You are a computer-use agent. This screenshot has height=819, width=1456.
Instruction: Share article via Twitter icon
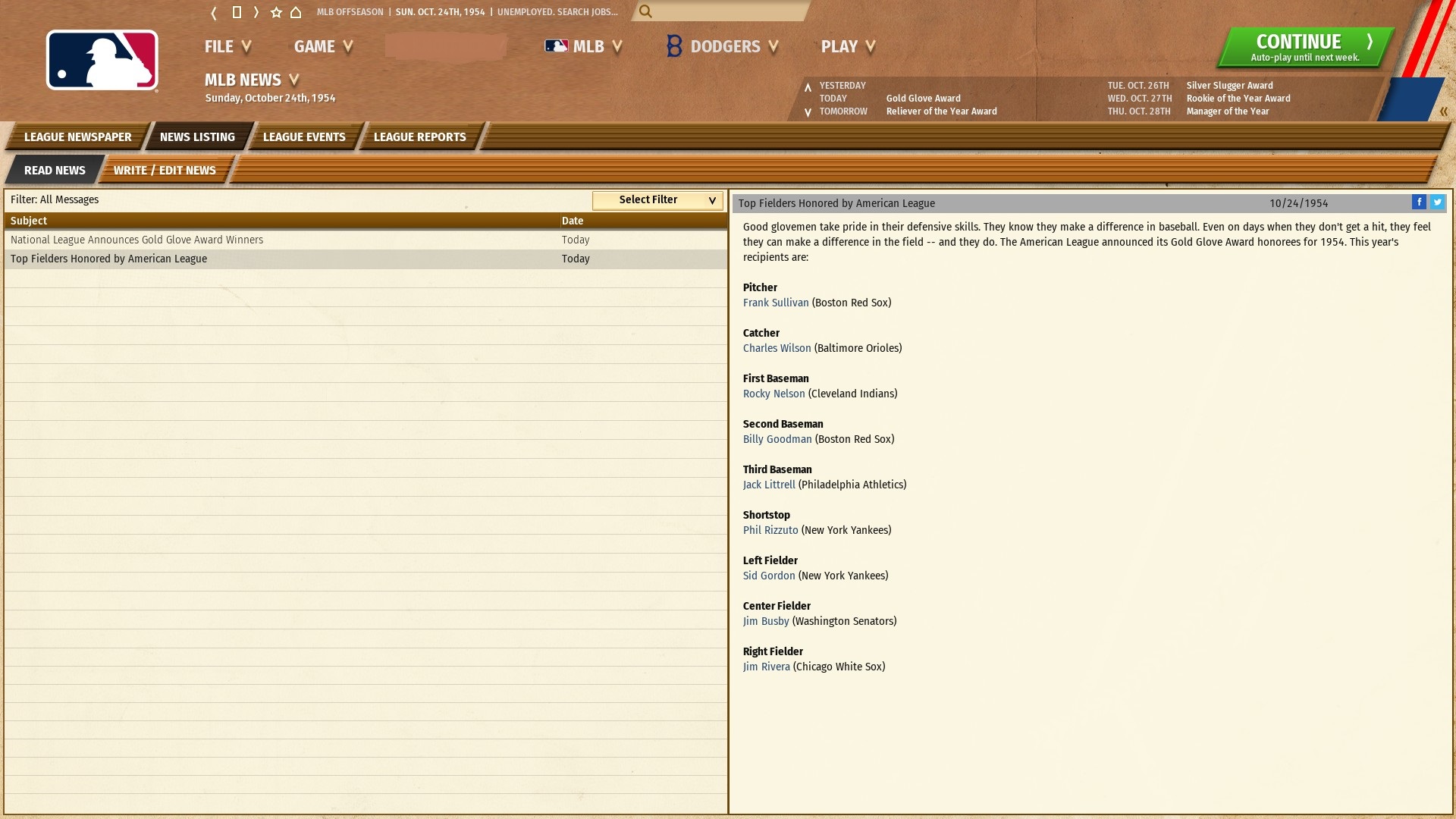point(1437,202)
